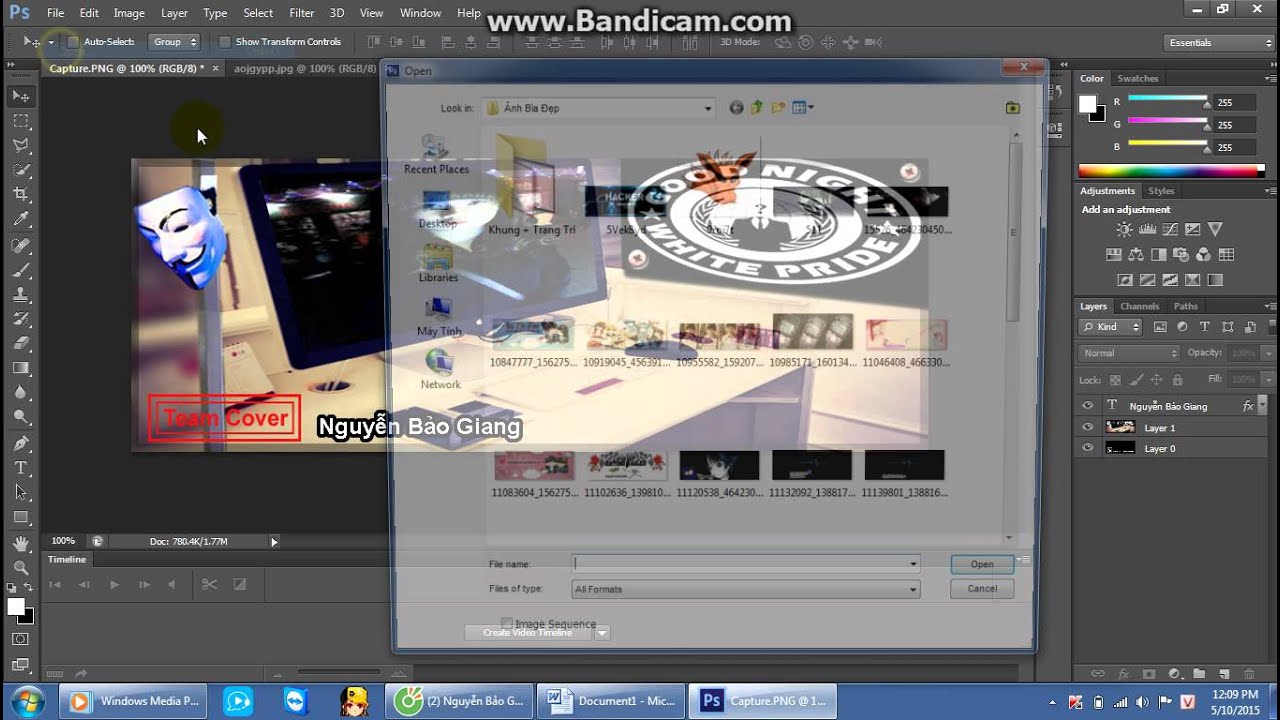This screenshot has height=720, width=1280.
Task: Click lock all icon in Layers panel
Action: coord(1177,380)
